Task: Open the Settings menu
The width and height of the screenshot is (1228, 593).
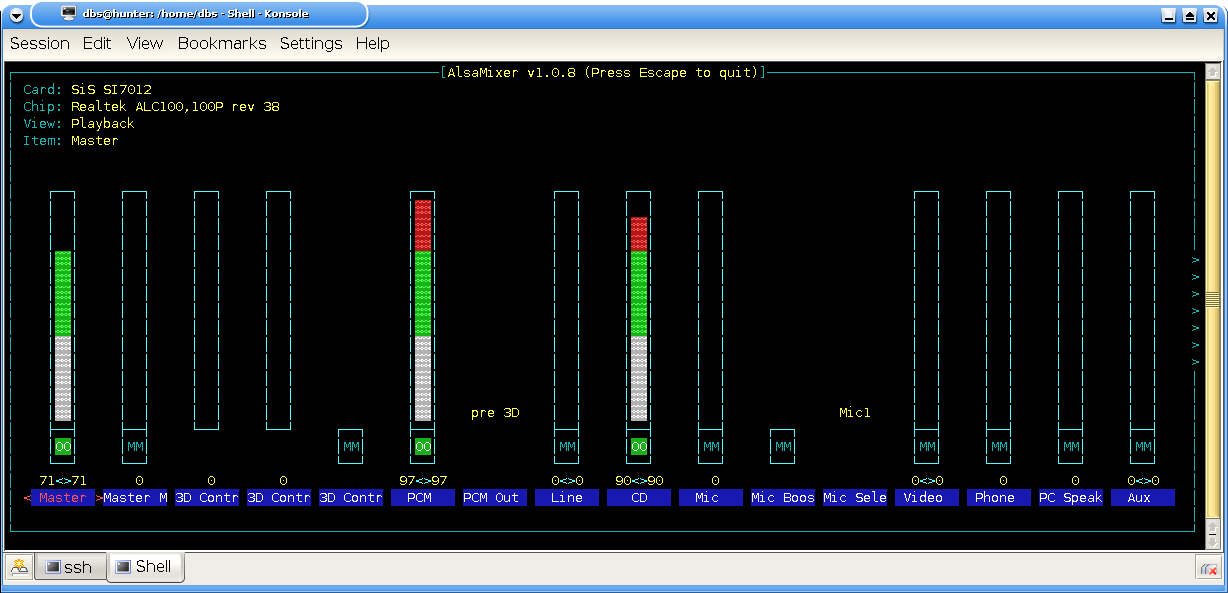Action: [x=311, y=44]
